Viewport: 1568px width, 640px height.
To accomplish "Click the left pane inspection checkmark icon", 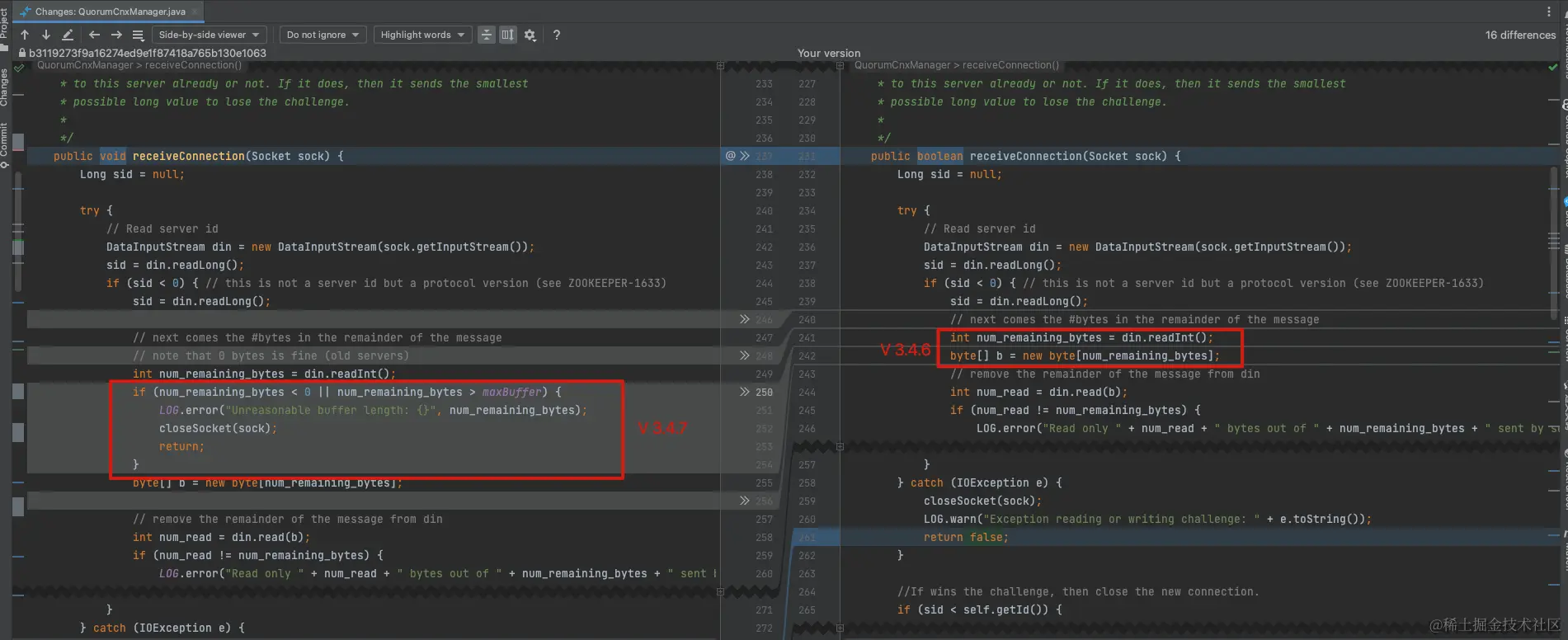I will pyautogui.click(x=19, y=68).
